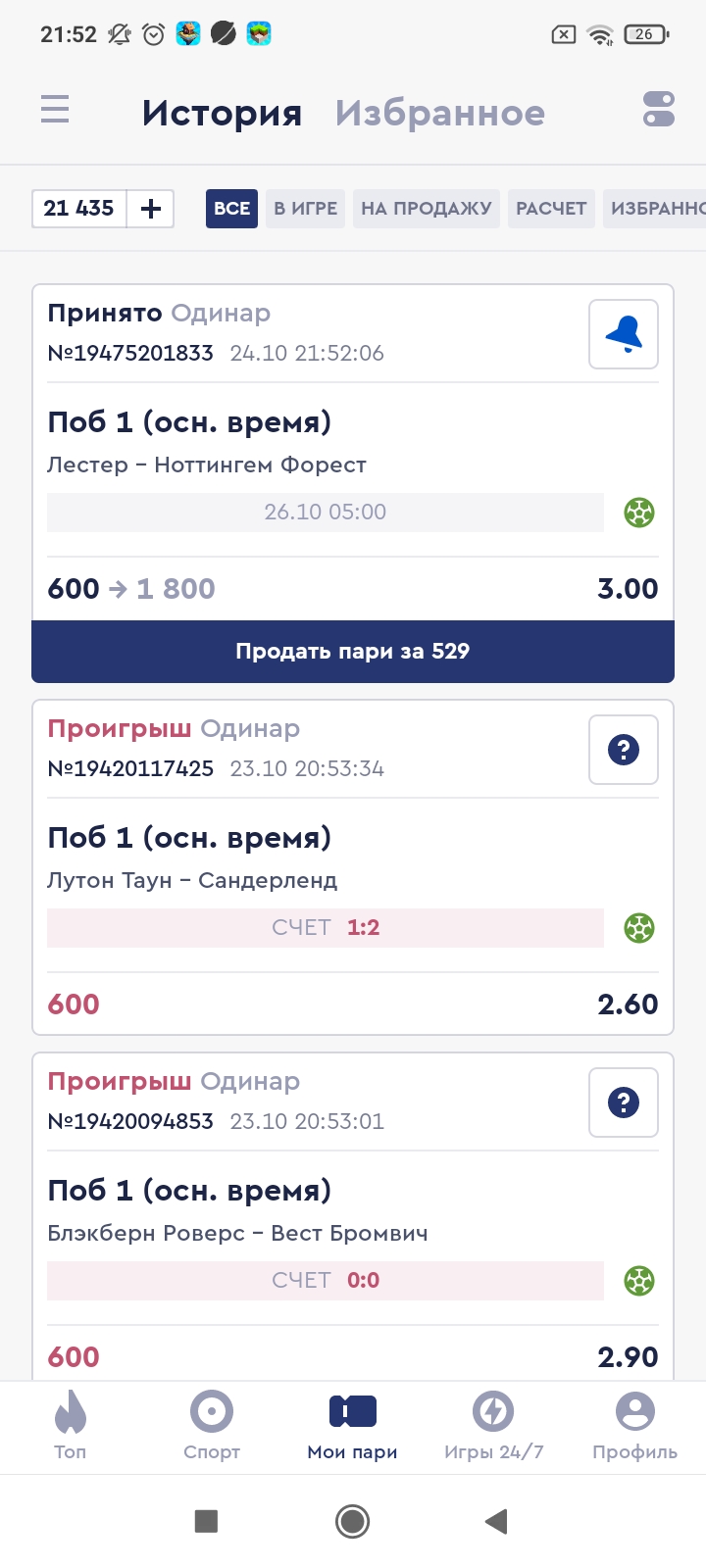Open question mark info on Лутон Таун bet
This screenshot has height=1568, width=706.
click(x=624, y=751)
